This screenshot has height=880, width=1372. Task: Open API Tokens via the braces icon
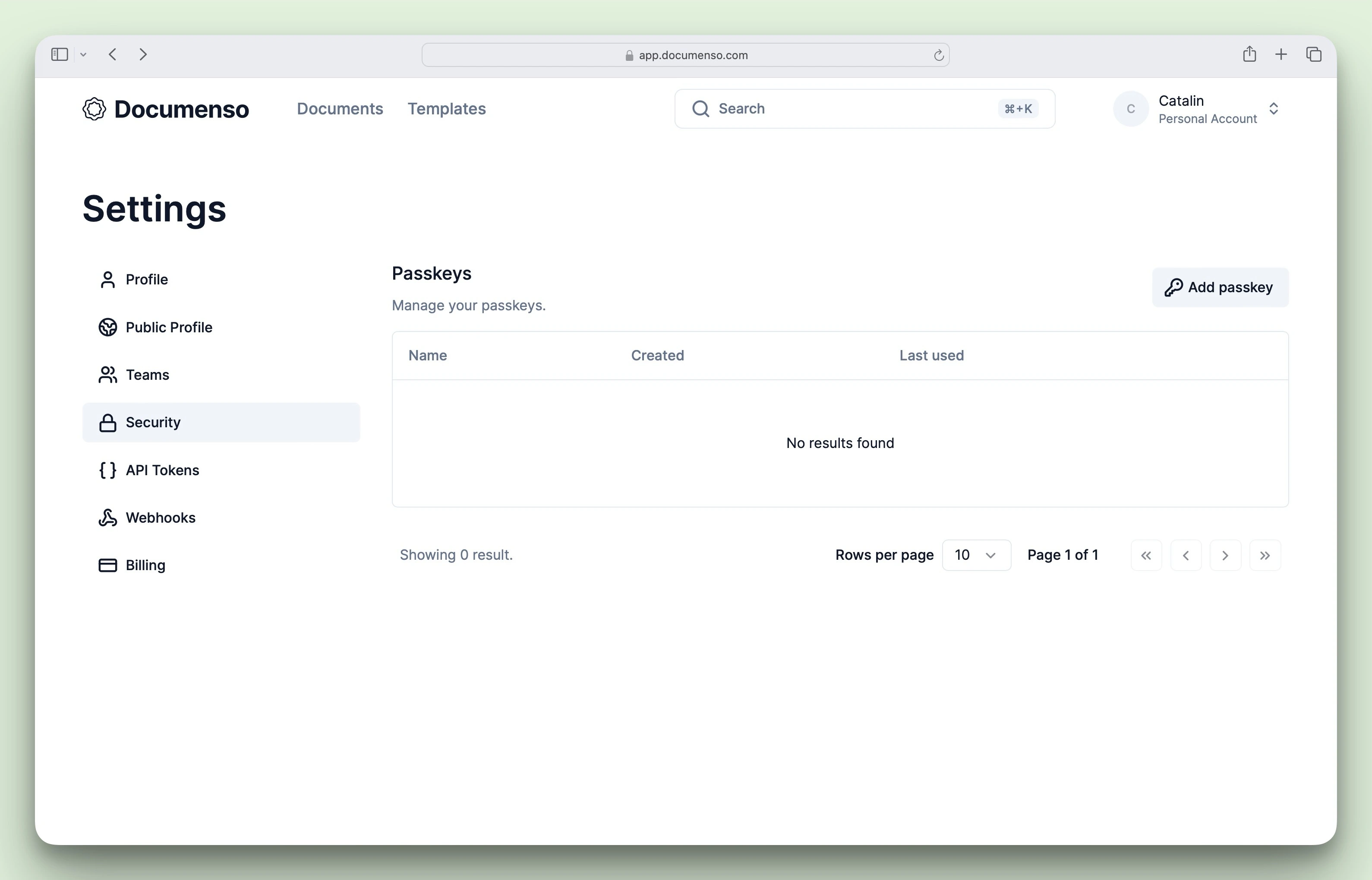point(107,470)
